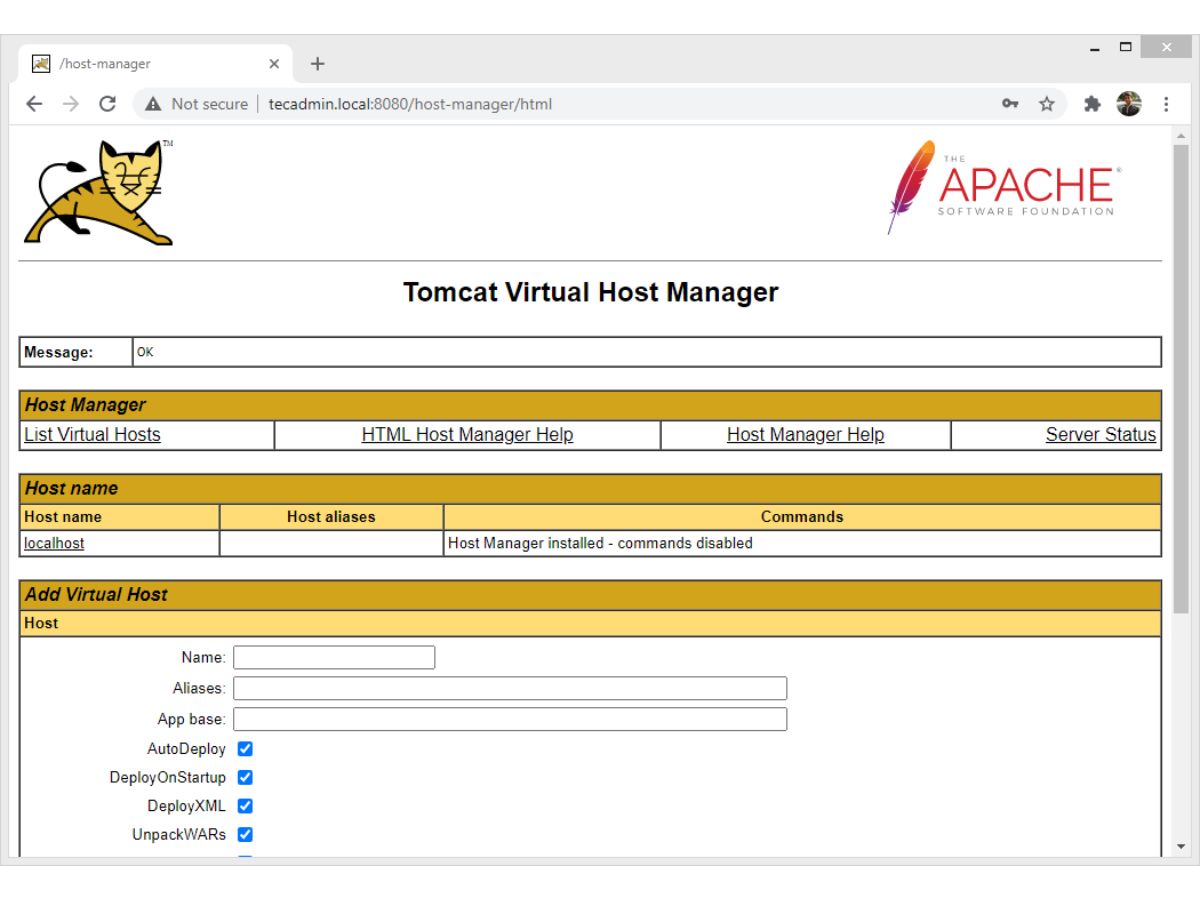Click the localhost host link
This screenshot has width=1200, height=900.
pos(54,544)
